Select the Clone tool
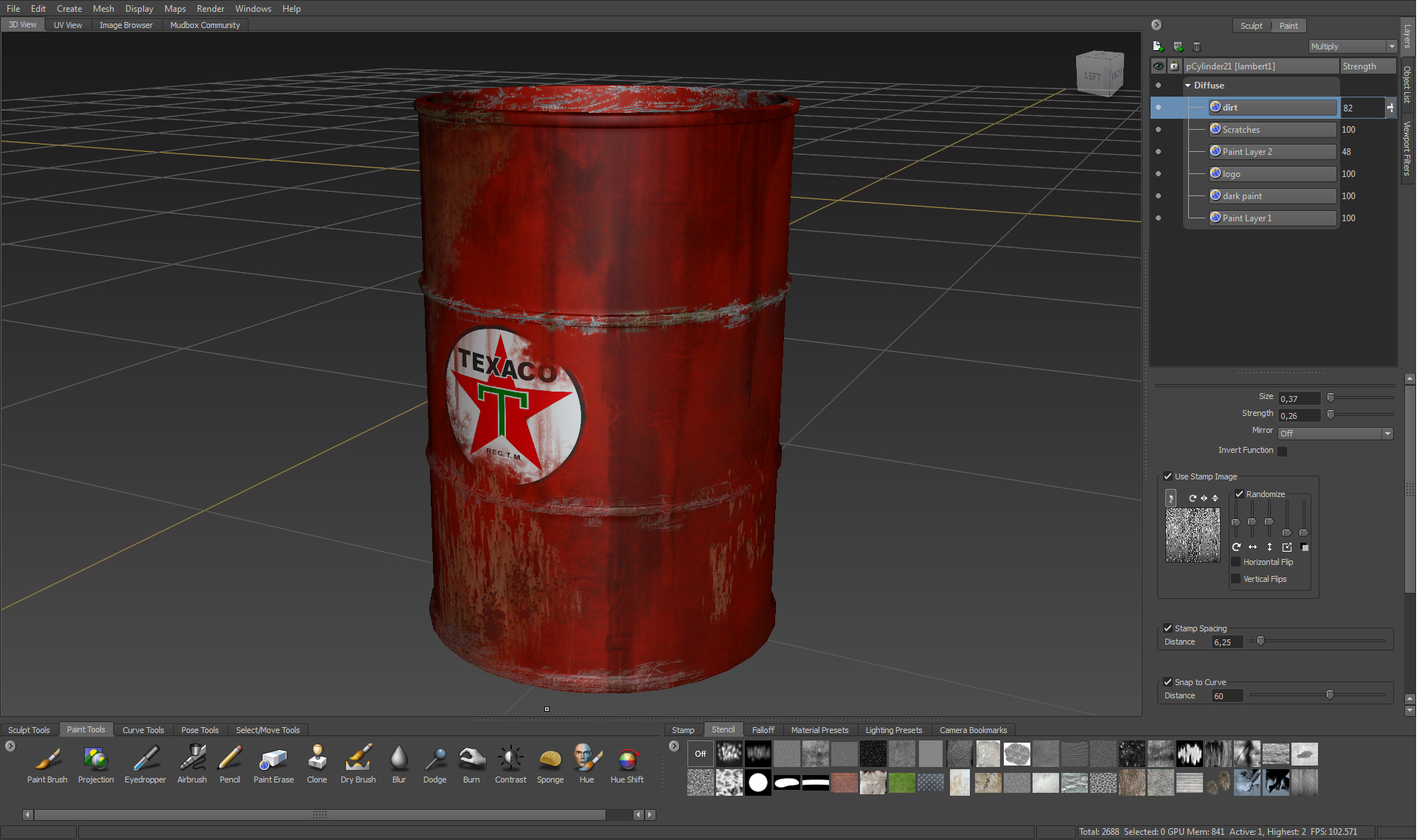This screenshot has height=840, width=1422. [317, 763]
